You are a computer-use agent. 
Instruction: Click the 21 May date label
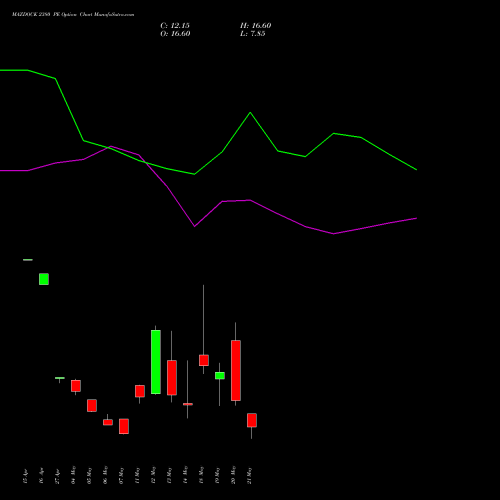(249, 475)
